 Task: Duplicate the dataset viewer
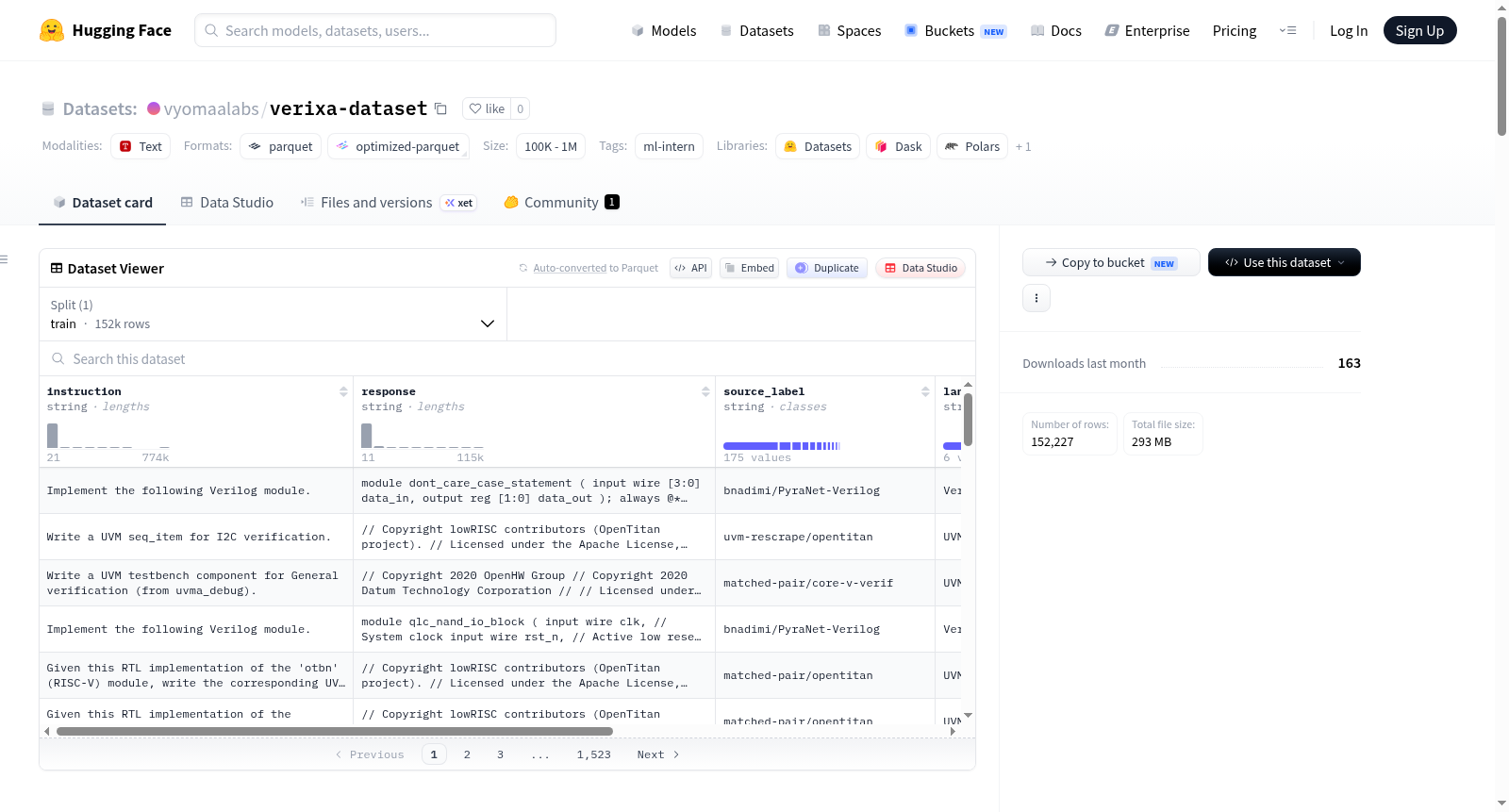click(x=827, y=268)
